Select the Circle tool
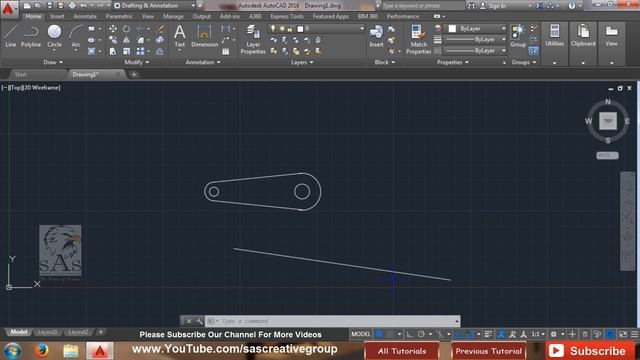This screenshot has height=360, width=640. [54, 36]
